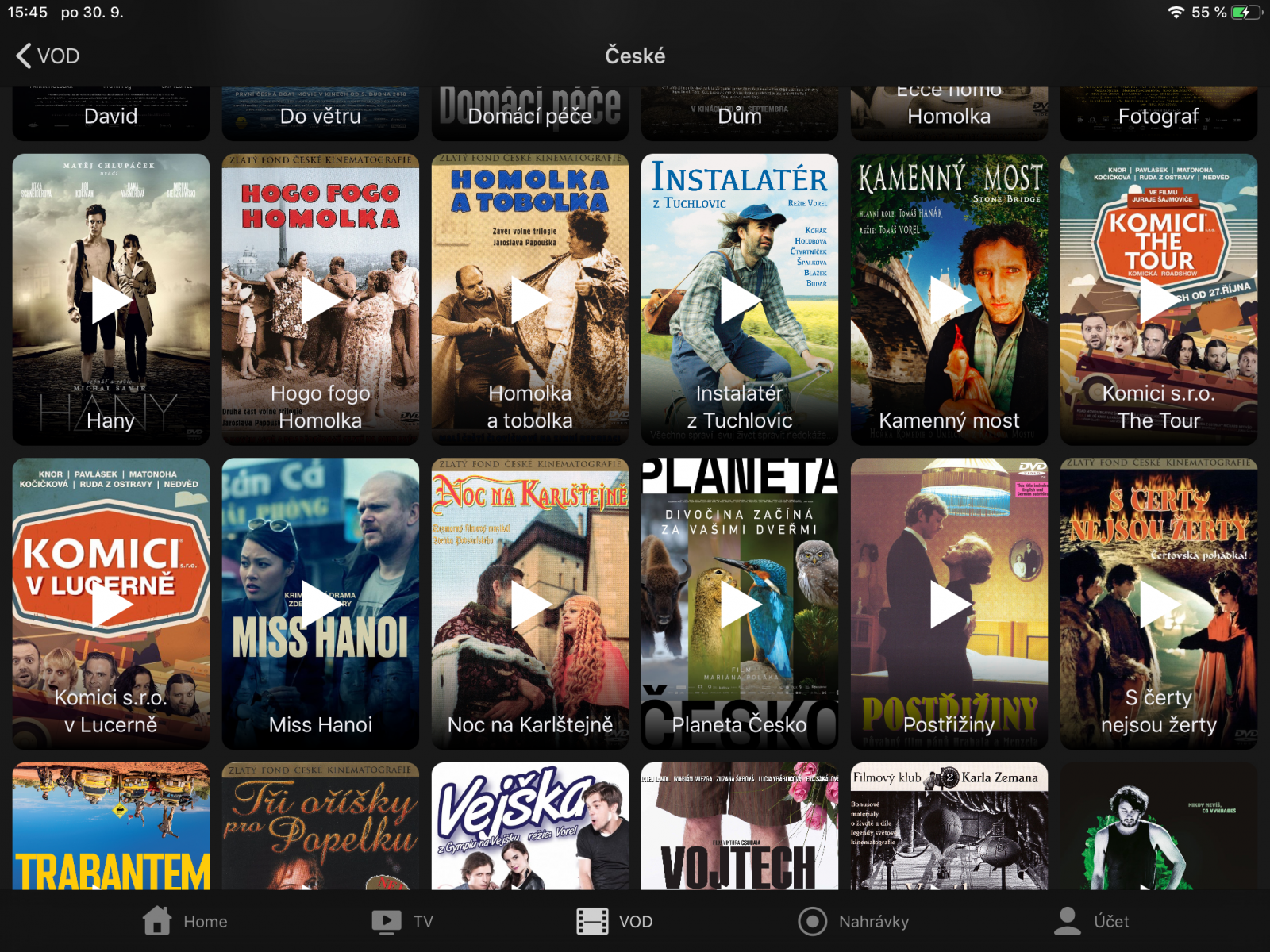Open the Vojtěch movie poster

[740, 826]
